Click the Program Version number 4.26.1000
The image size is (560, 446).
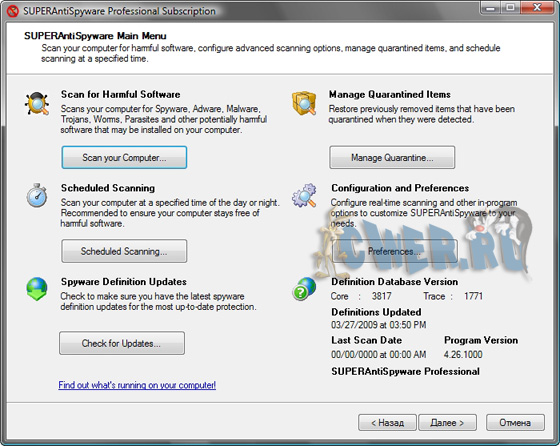click(463, 354)
